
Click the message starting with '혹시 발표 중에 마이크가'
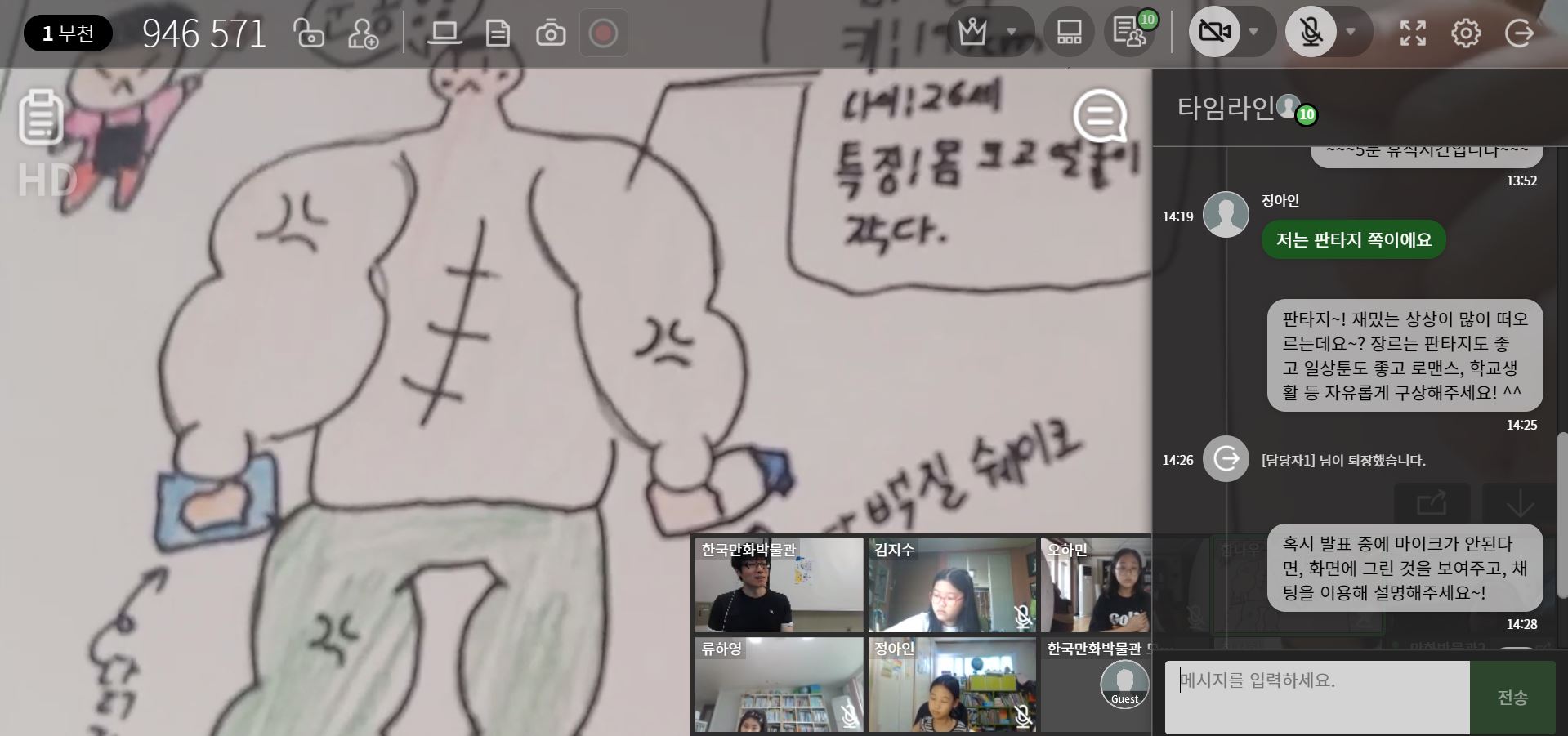click(1405, 569)
